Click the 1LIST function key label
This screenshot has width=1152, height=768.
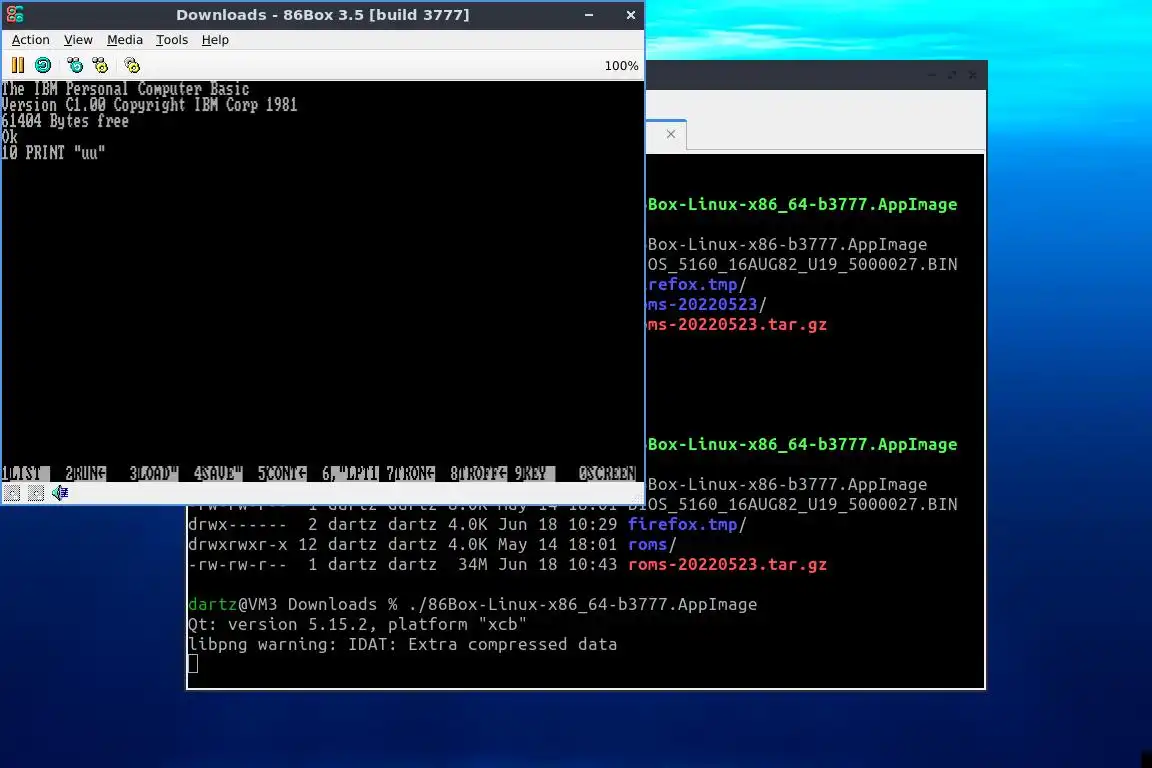[x=26, y=473]
